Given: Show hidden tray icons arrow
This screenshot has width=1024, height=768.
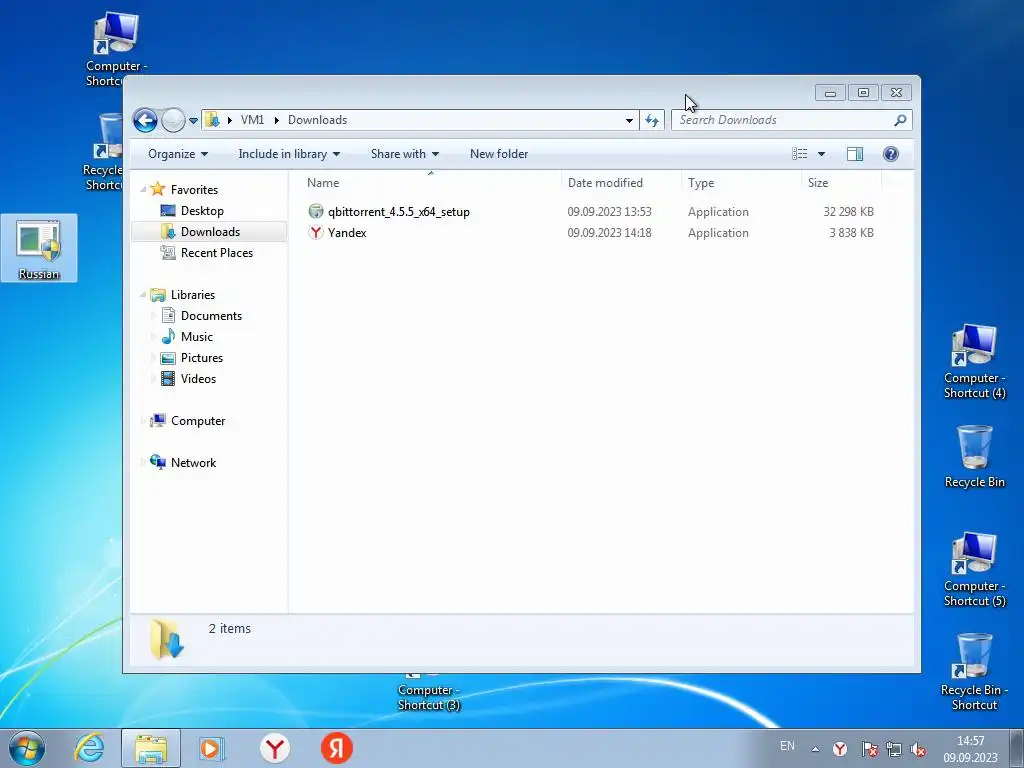Looking at the screenshot, I should click(x=815, y=749).
